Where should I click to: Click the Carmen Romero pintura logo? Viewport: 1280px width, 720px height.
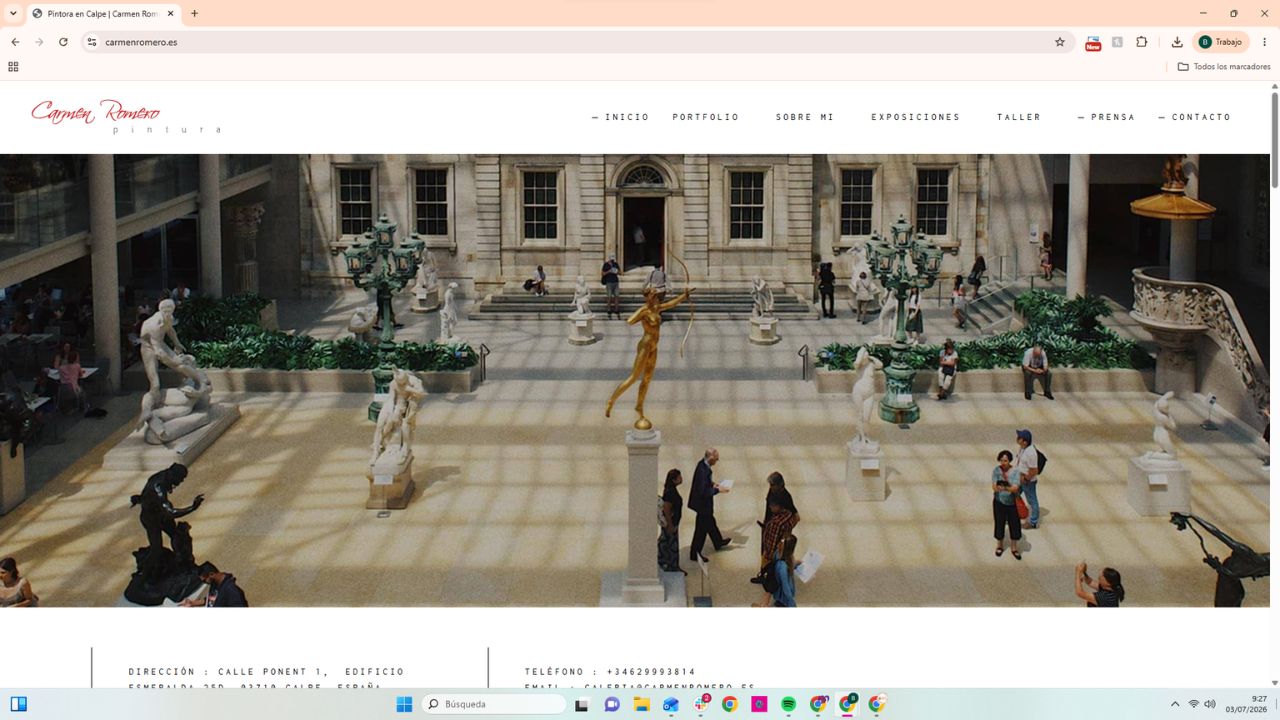[x=125, y=116]
